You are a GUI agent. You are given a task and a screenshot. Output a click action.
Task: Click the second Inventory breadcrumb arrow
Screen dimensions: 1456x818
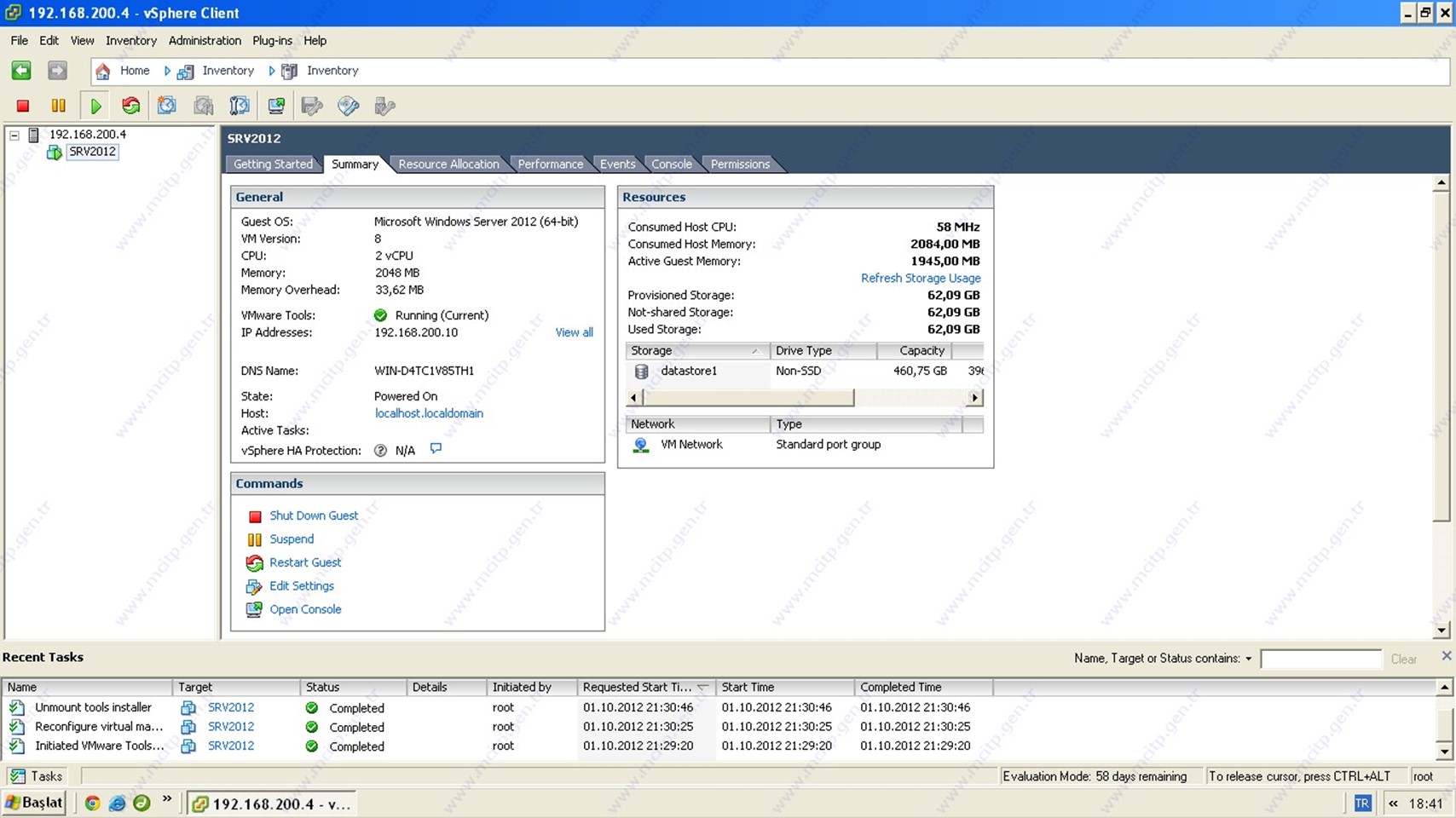click(272, 71)
